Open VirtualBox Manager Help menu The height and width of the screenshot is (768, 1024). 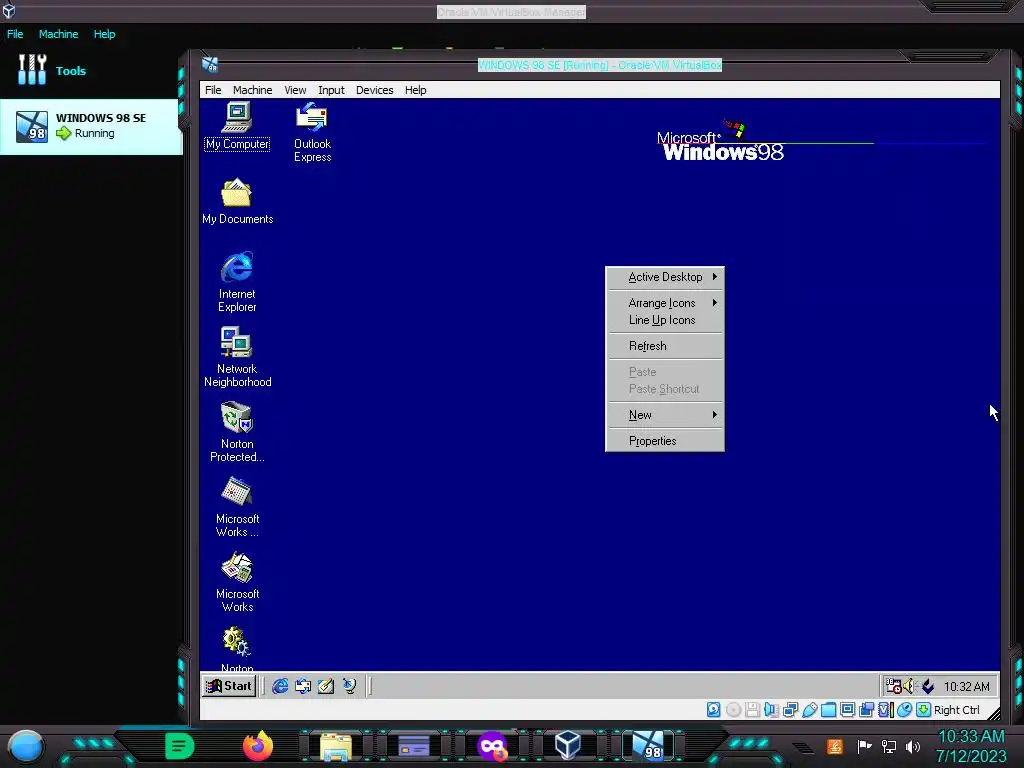[x=104, y=34]
